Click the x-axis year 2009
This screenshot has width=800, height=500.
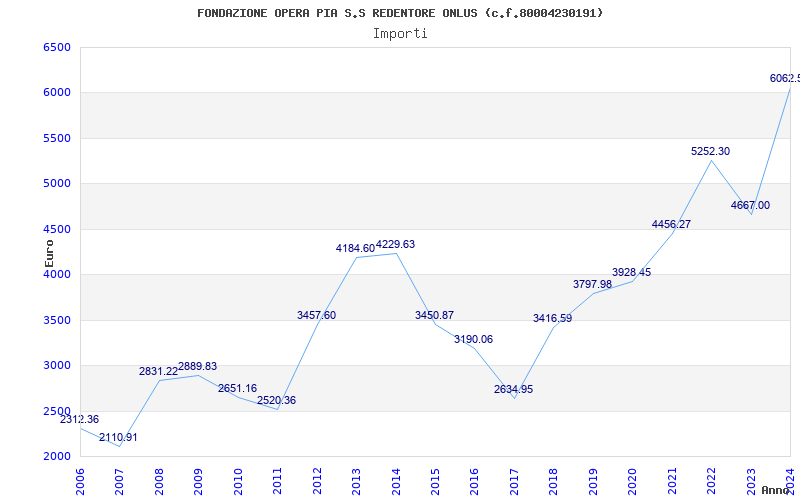pos(198,482)
